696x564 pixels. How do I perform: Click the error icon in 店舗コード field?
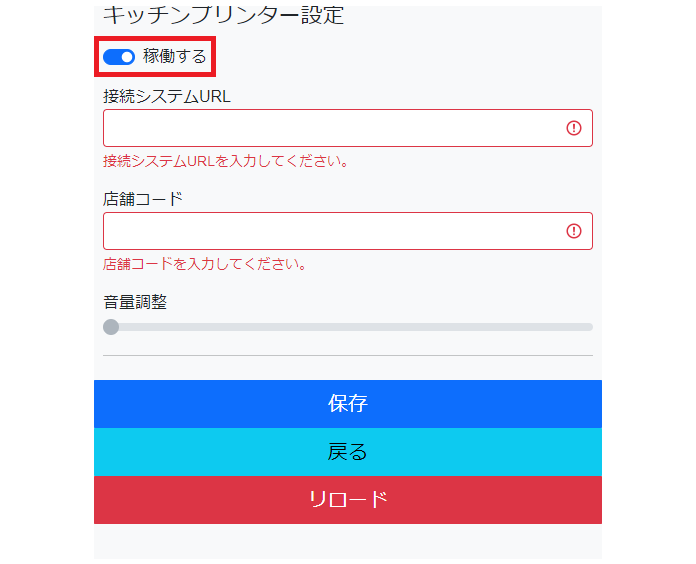click(574, 231)
